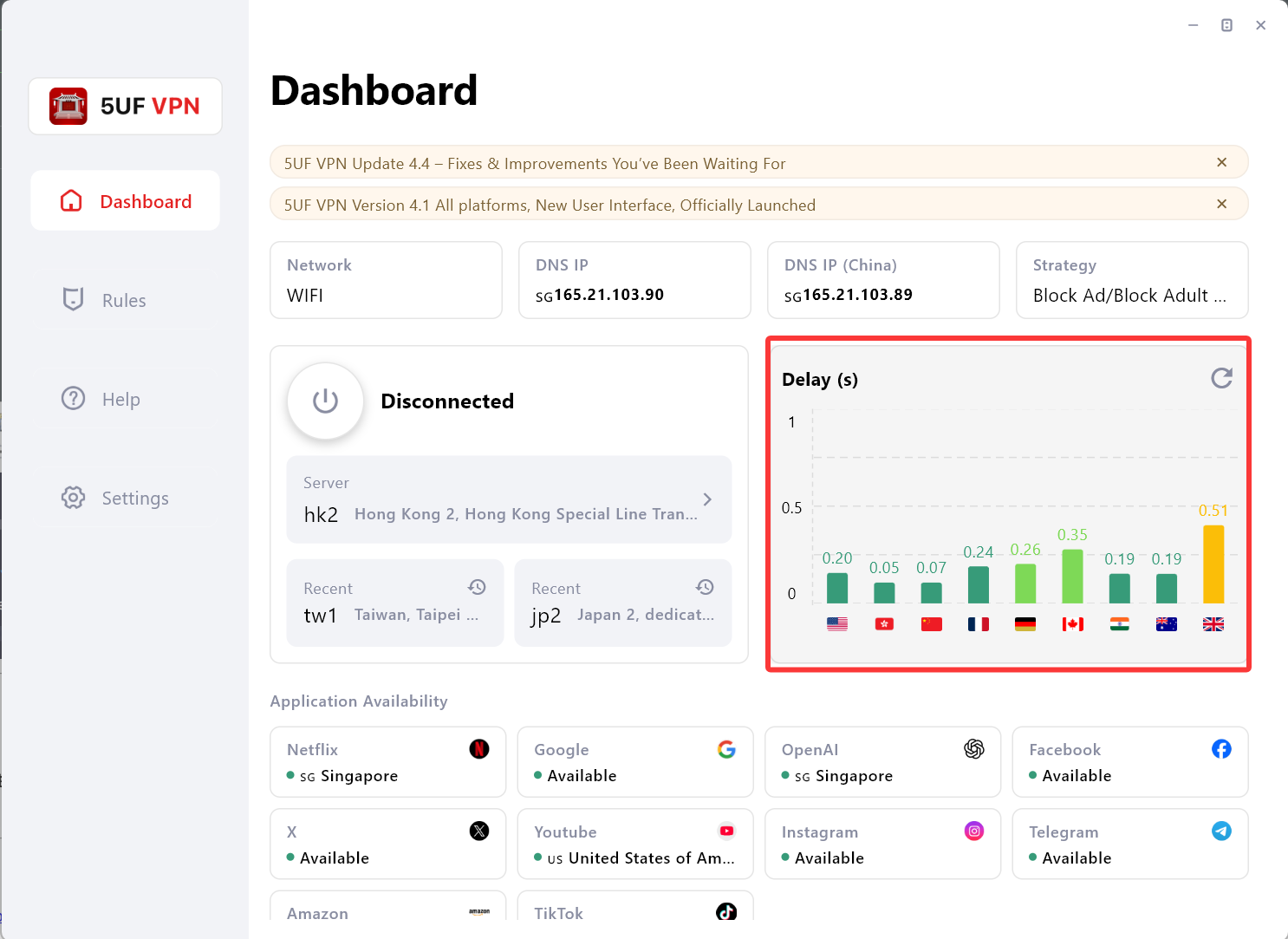The height and width of the screenshot is (939, 1288).
Task: Open the Strategy card
Action: [x=1131, y=280]
